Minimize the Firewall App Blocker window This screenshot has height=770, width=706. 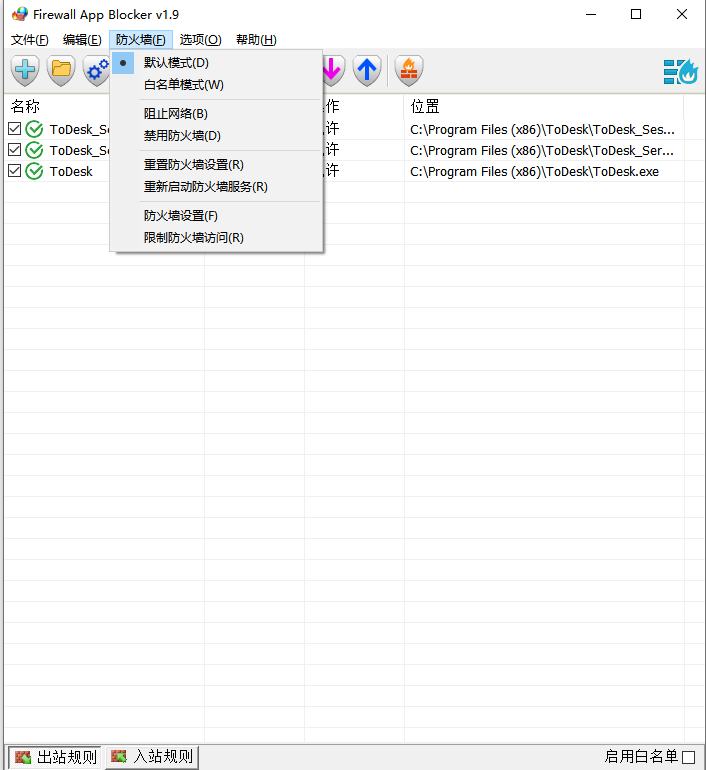coord(591,14)
